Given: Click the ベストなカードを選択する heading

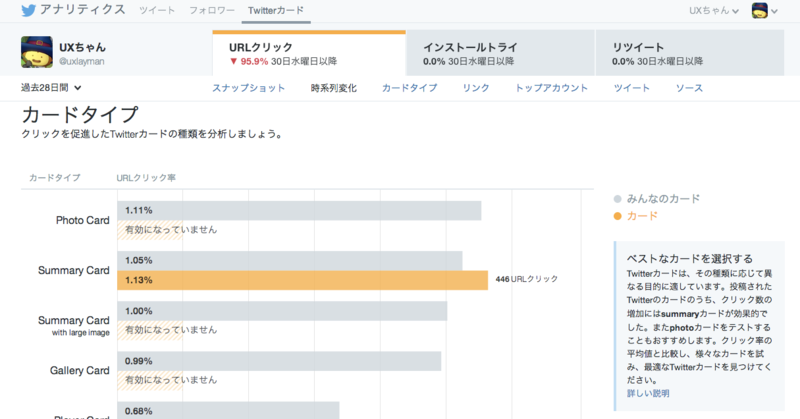Looking at the screenshot, I should coord(690,258).
